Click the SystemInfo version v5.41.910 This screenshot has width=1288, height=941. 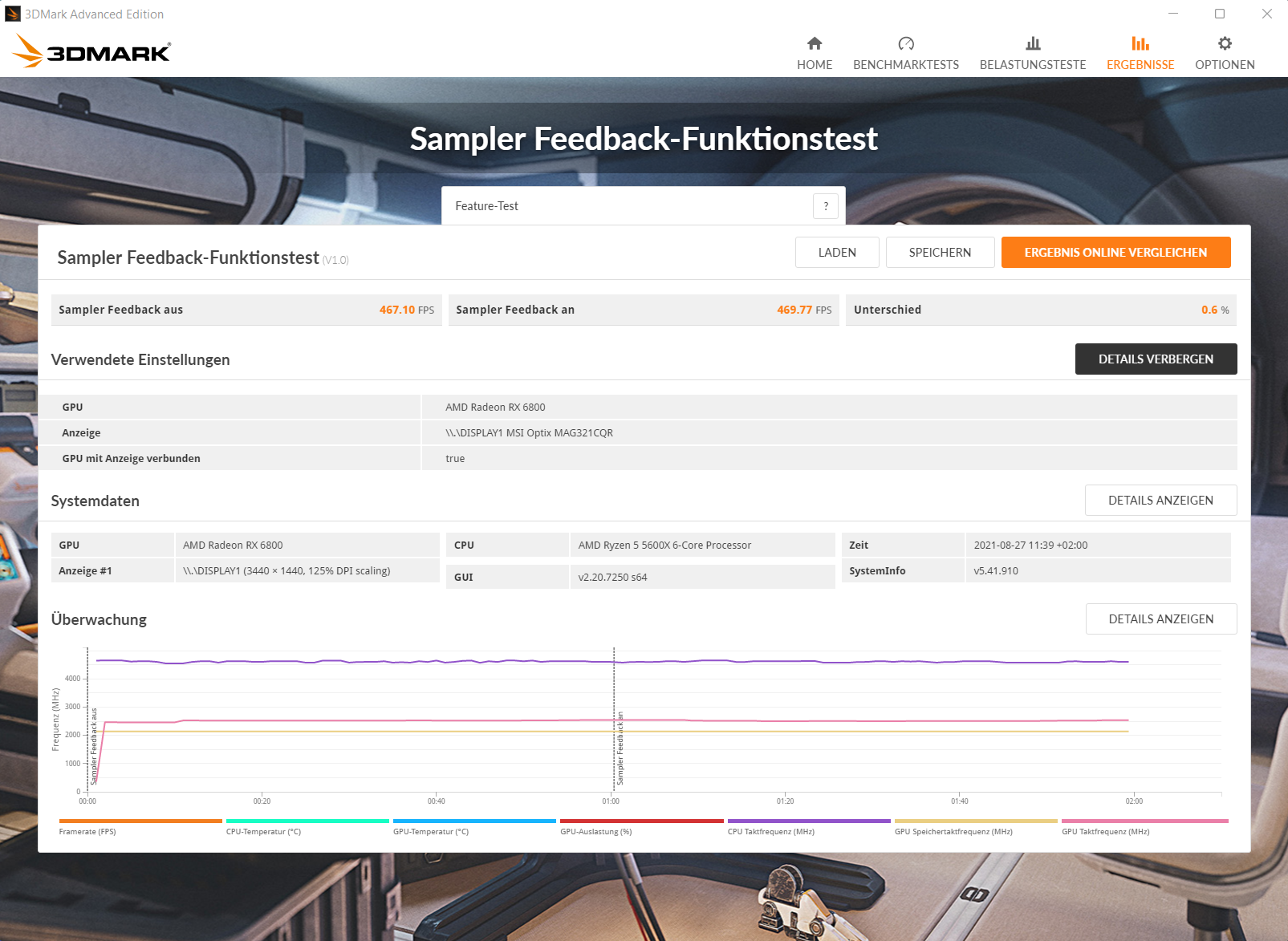(x=996, y=570)
